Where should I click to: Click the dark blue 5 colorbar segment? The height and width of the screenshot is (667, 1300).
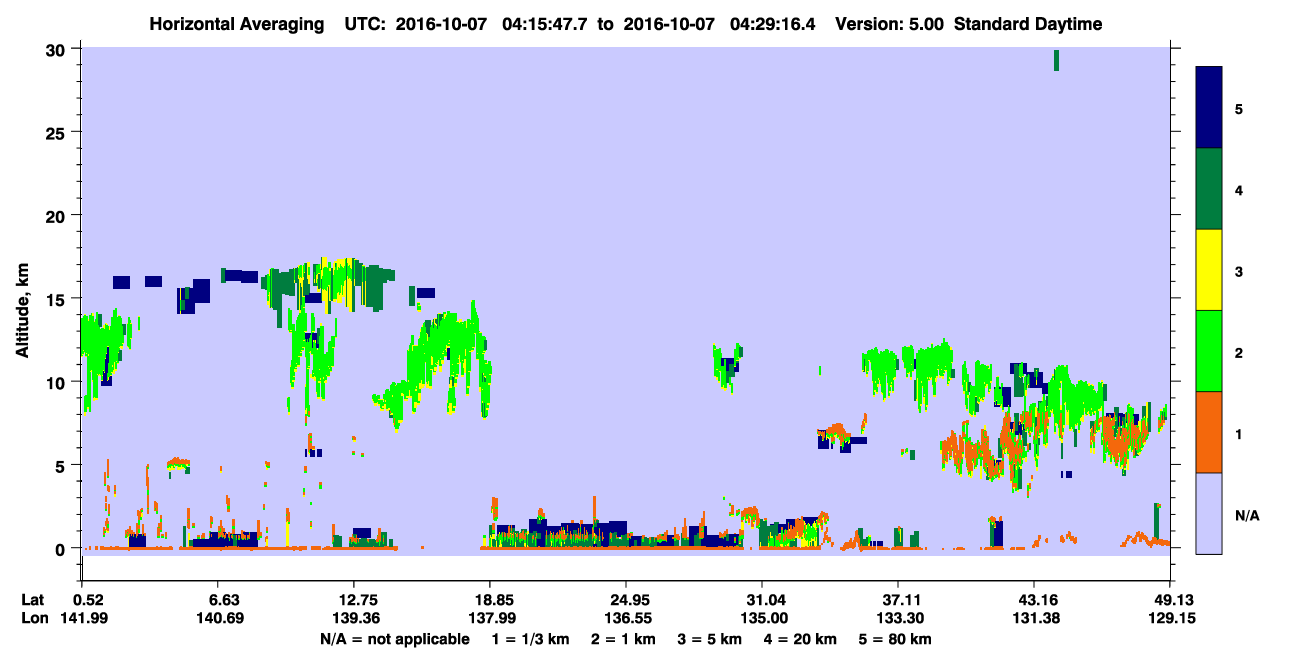(1209, 107)
